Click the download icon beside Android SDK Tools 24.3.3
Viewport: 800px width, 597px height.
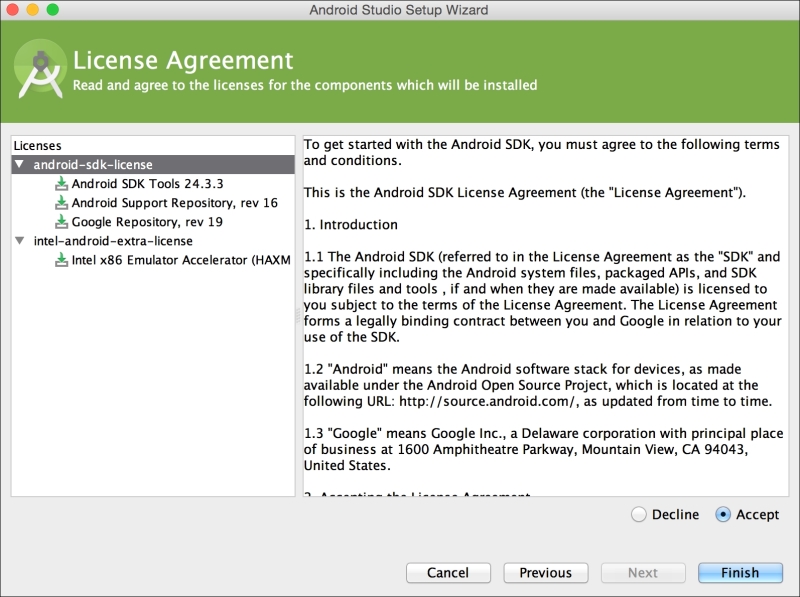point(62,184)
